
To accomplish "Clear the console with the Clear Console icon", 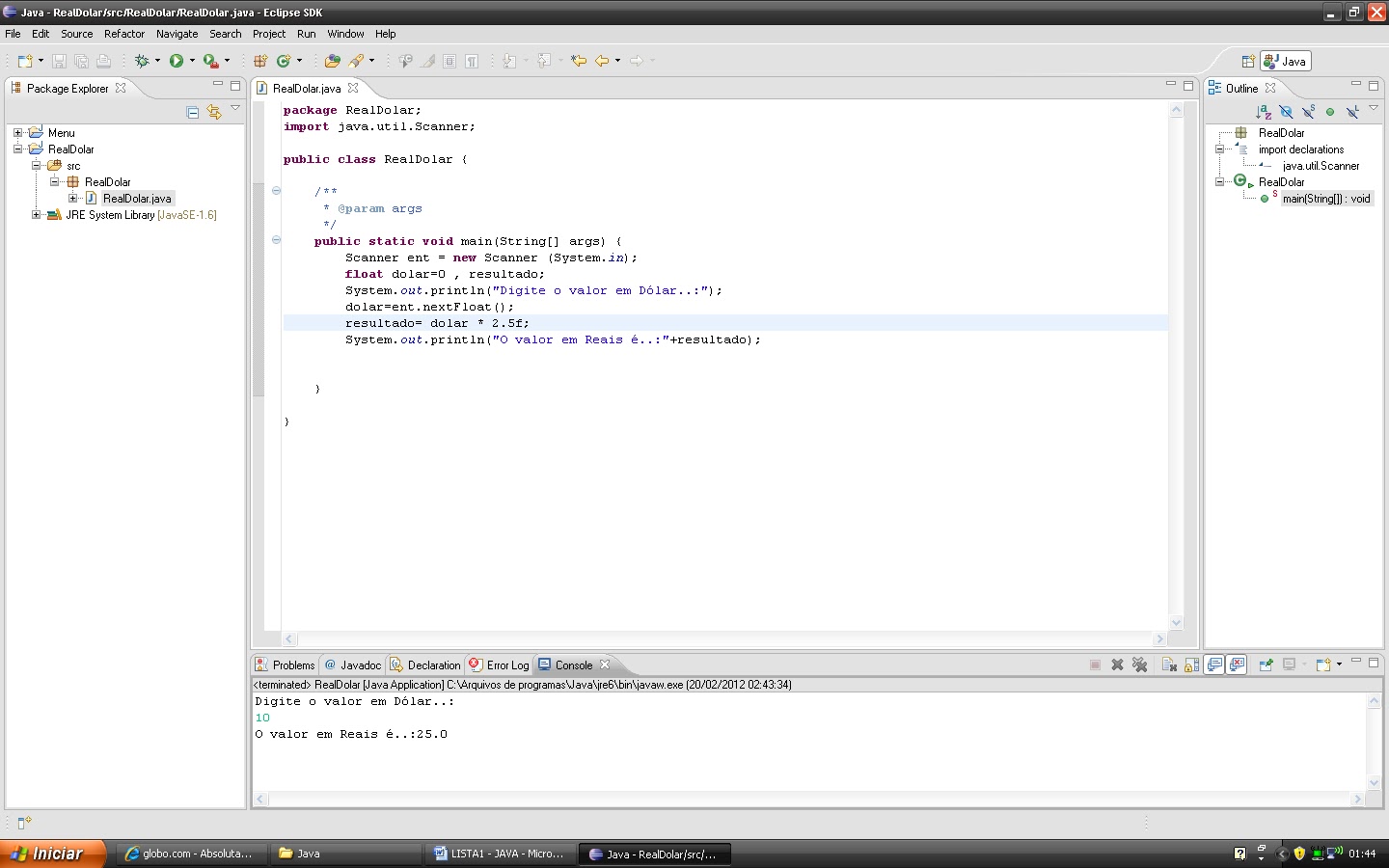I will pos(1169,665).
